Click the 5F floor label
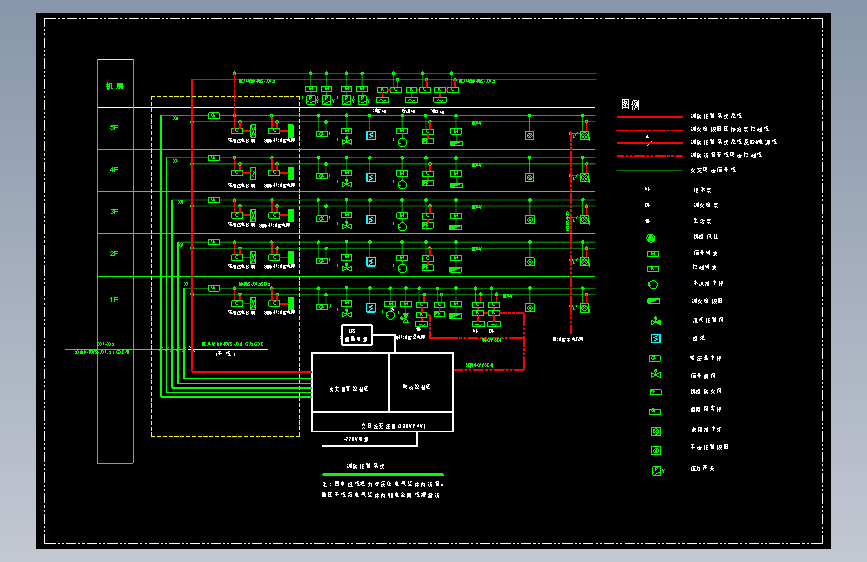This screenshot has height=562, width=867. click(114, 128)
